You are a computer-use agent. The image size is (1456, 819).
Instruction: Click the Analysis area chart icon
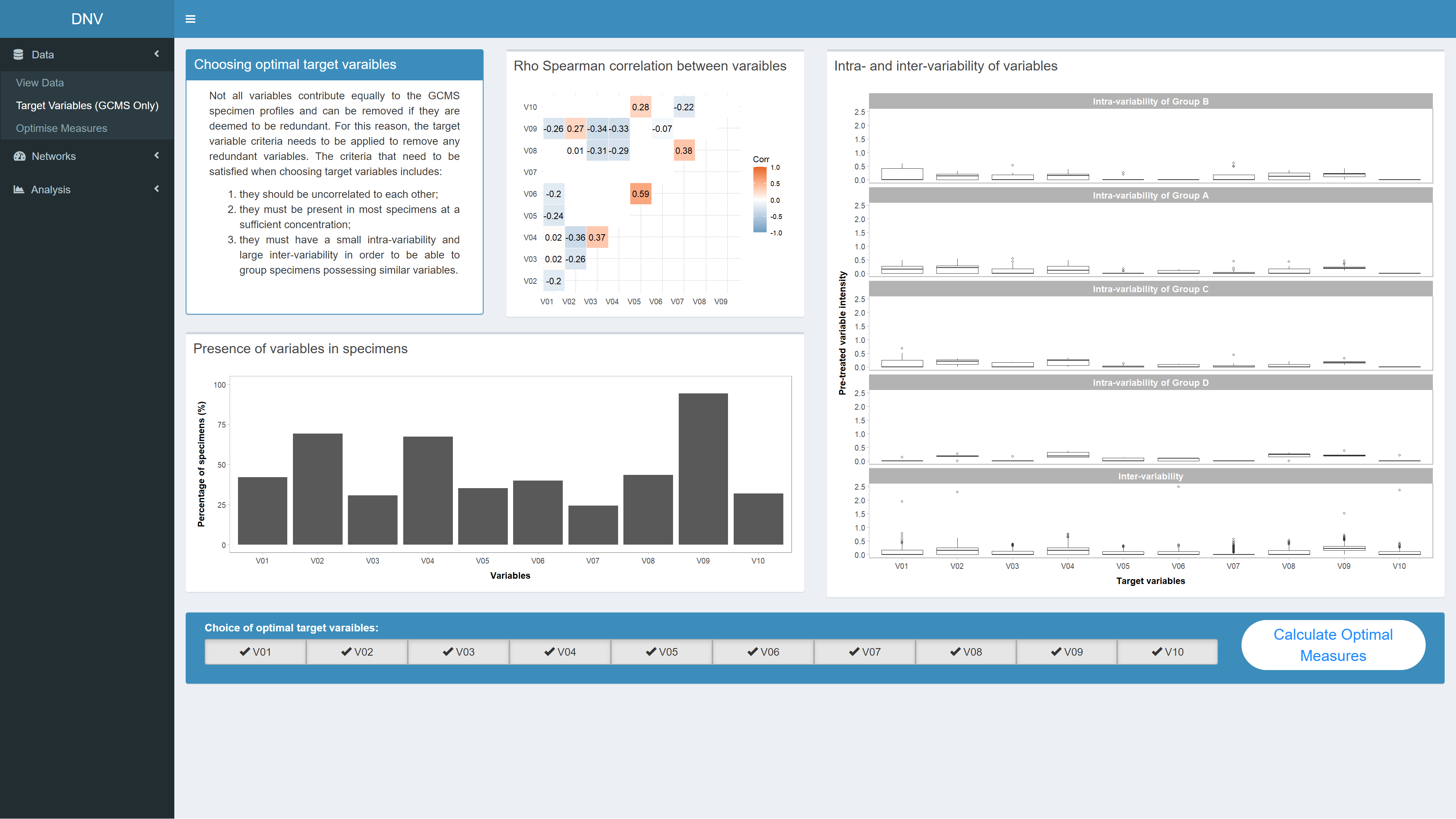click(x=19, y=189)
